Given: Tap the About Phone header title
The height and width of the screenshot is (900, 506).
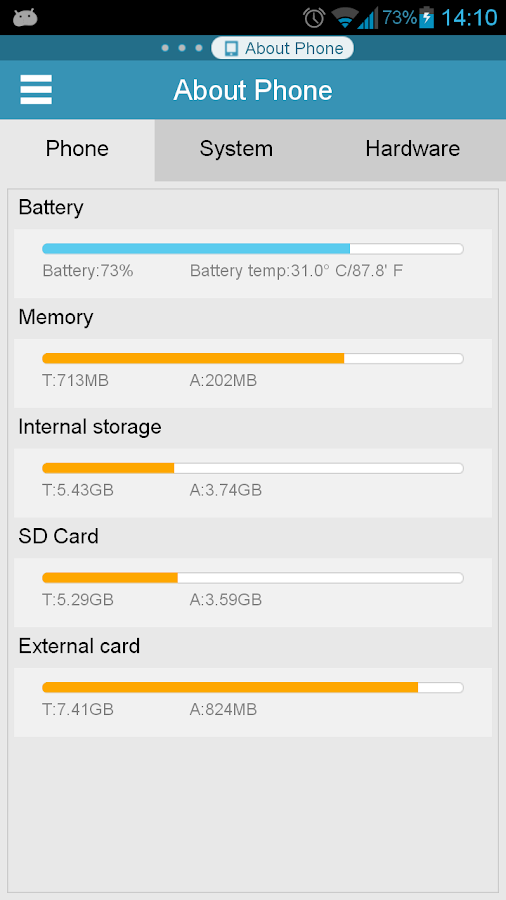Looking at the screenshot, I should (x=253, y=90).
